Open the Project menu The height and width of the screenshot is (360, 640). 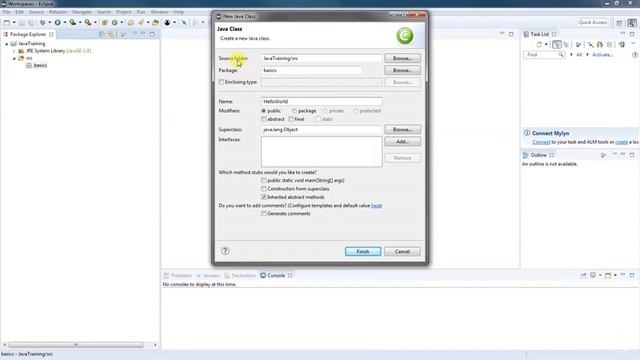click(x=124, y=12)
